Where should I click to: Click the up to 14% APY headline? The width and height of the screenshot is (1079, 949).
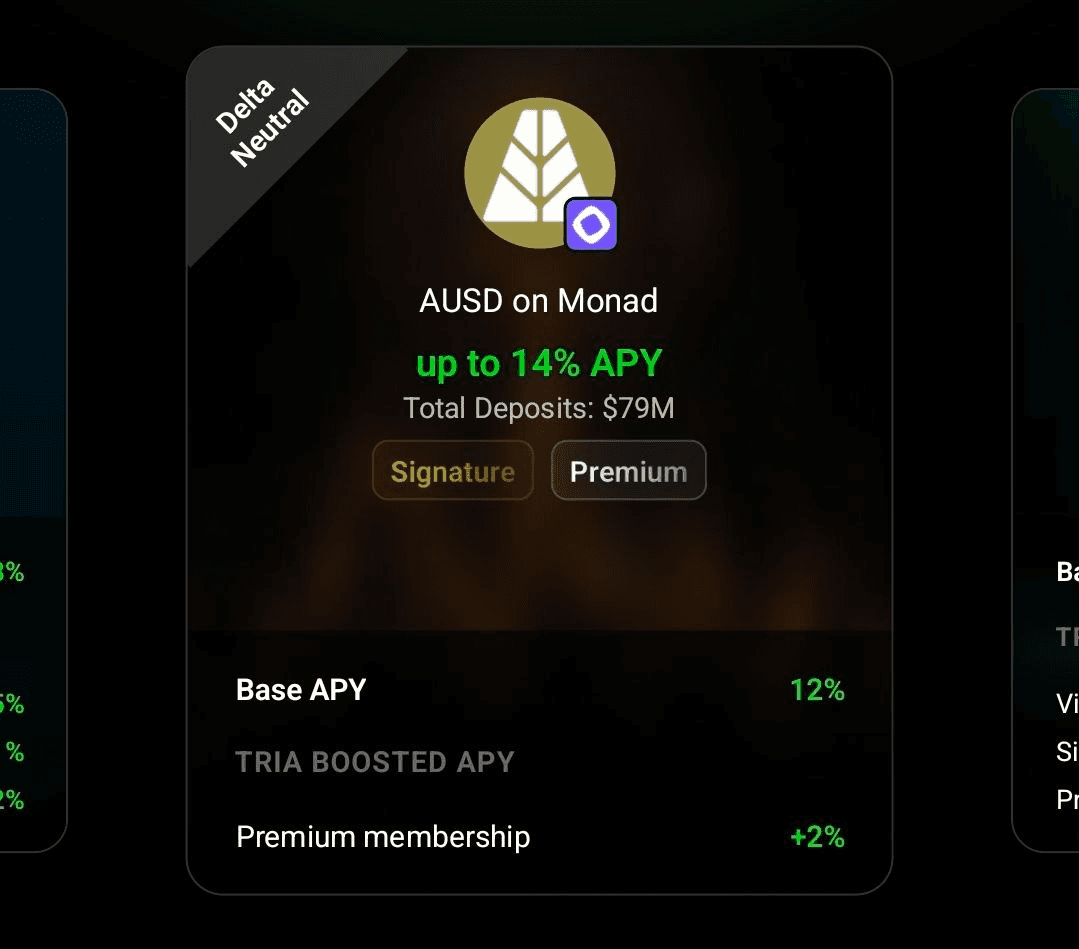click(x=538, y=363)
